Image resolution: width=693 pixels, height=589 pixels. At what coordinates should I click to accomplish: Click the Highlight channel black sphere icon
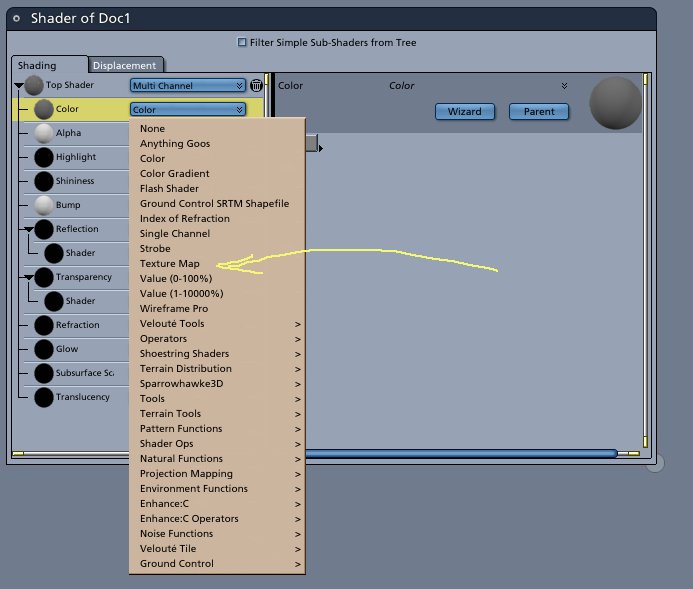tap(44, 157)
